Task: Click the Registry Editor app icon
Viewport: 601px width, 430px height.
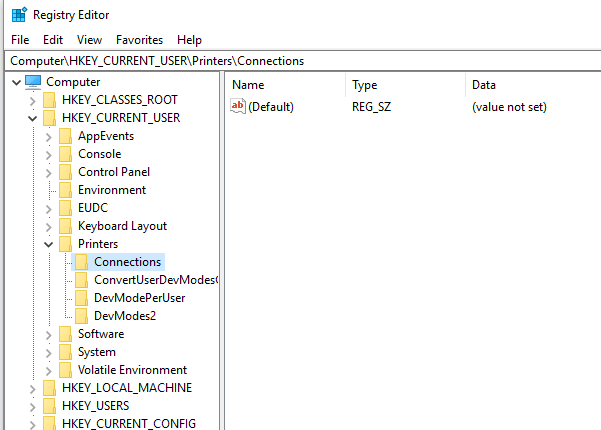Action: (19, 15)
